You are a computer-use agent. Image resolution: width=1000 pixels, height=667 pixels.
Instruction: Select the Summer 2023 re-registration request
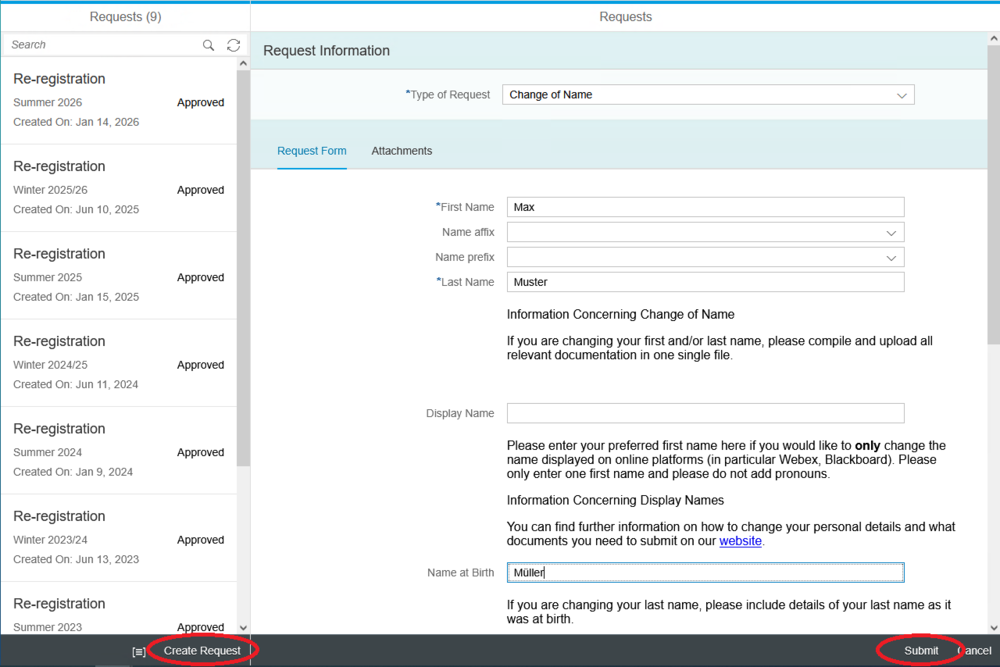point(119,609)
